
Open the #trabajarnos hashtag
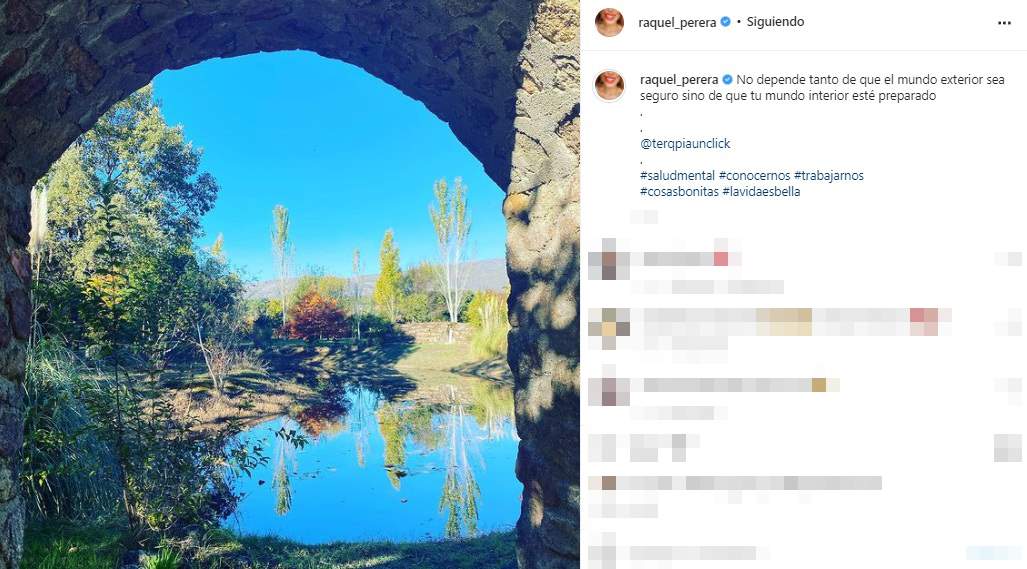coord(829,175)
